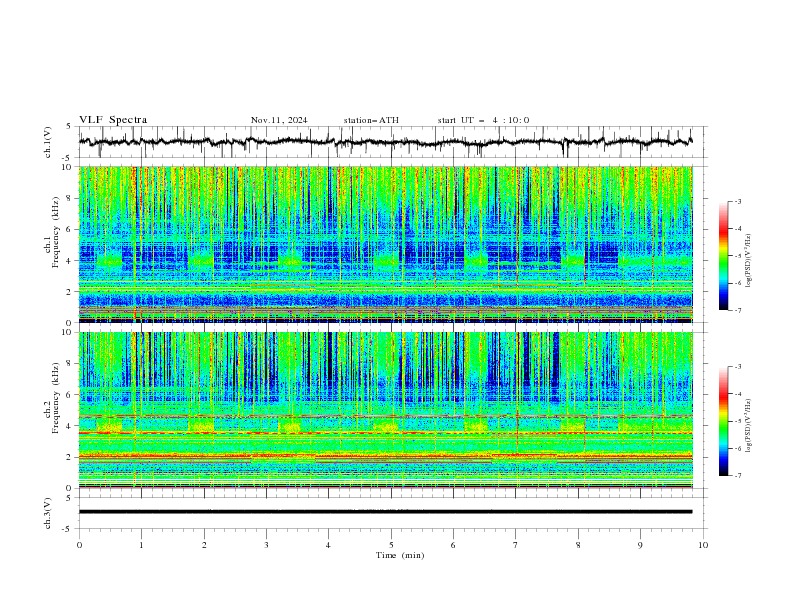The height and width of the screenshot is (612, 792).
Task: Click the "-4" label on the lower colorbar
Action: [737, 394]
